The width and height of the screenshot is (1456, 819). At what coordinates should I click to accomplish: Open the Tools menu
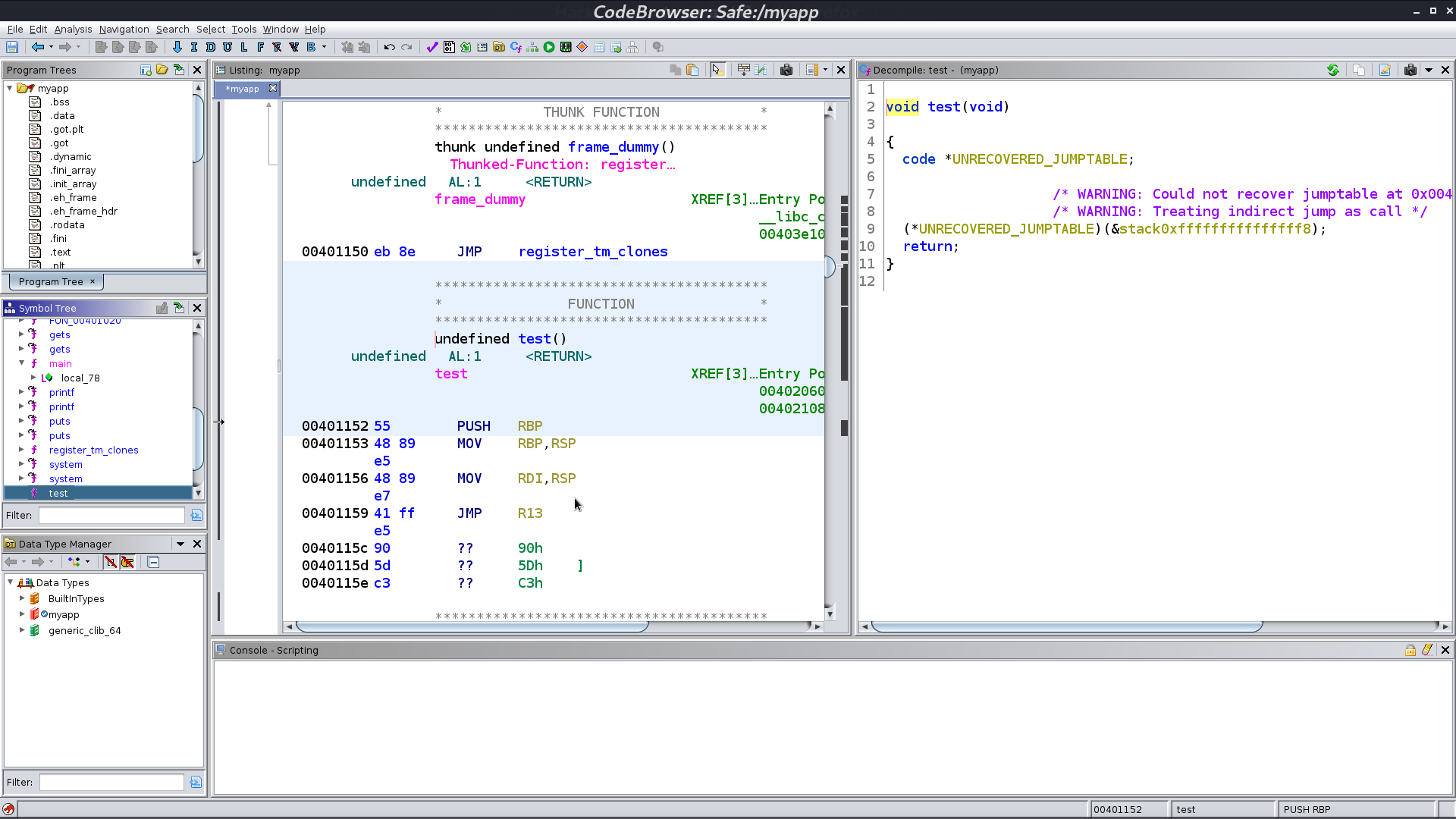click(243, 29)
